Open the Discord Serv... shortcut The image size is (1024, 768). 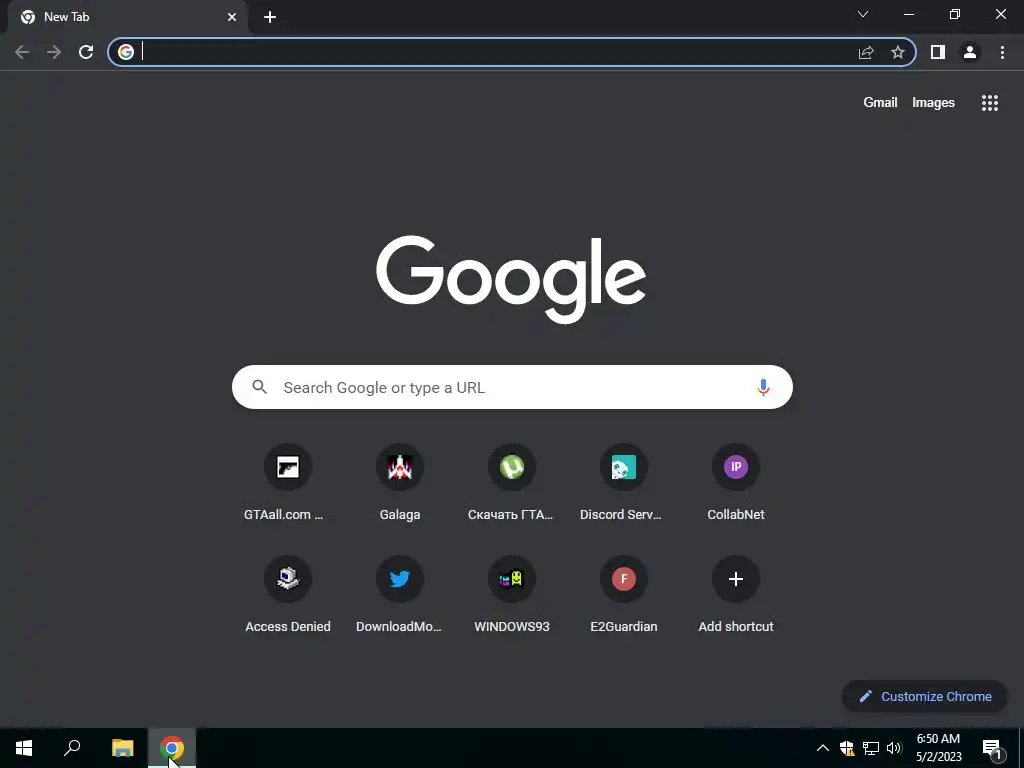624,483
